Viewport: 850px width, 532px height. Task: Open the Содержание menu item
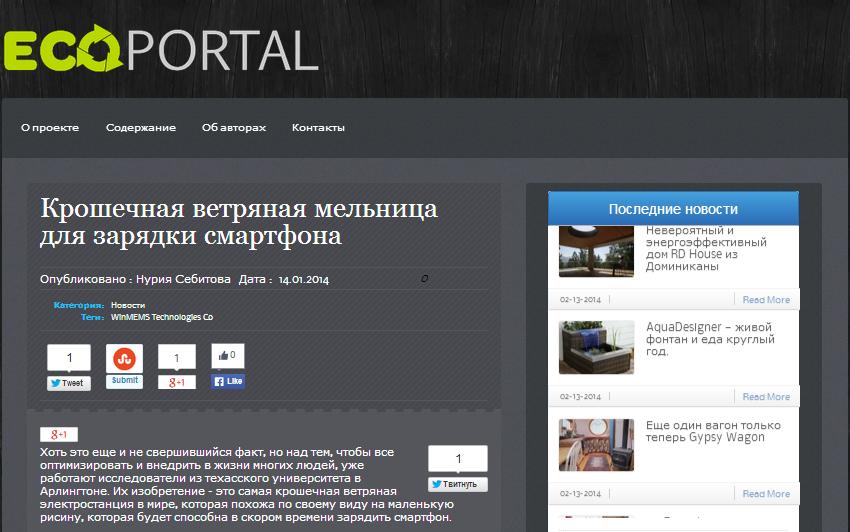tap(141, 128)
